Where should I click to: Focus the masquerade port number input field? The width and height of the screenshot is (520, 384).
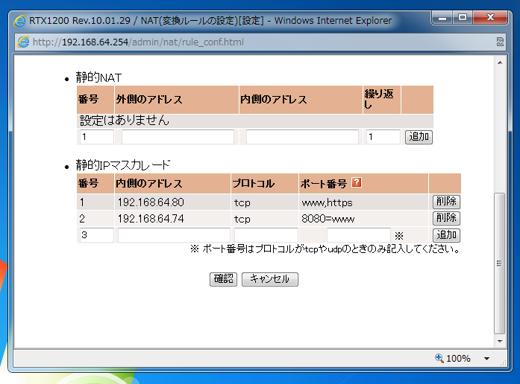359,235
